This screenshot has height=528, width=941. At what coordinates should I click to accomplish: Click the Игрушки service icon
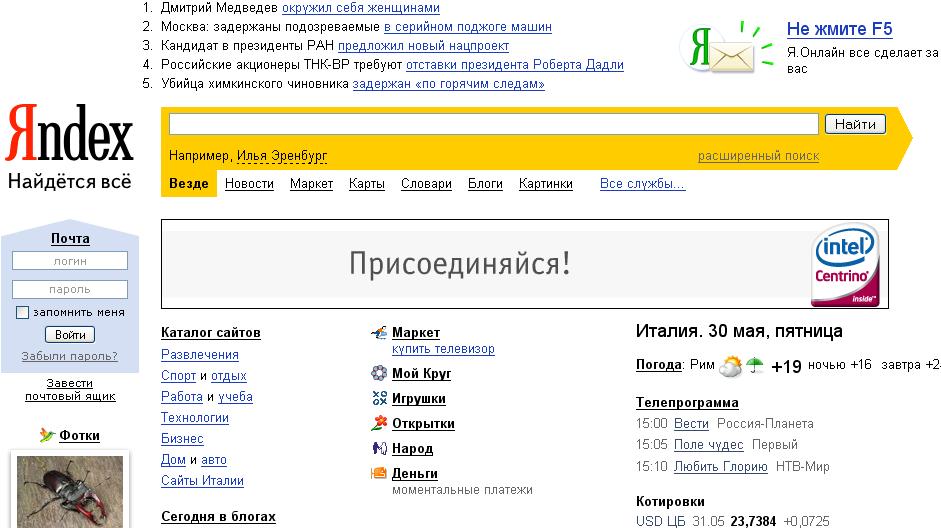coord(379,398)
